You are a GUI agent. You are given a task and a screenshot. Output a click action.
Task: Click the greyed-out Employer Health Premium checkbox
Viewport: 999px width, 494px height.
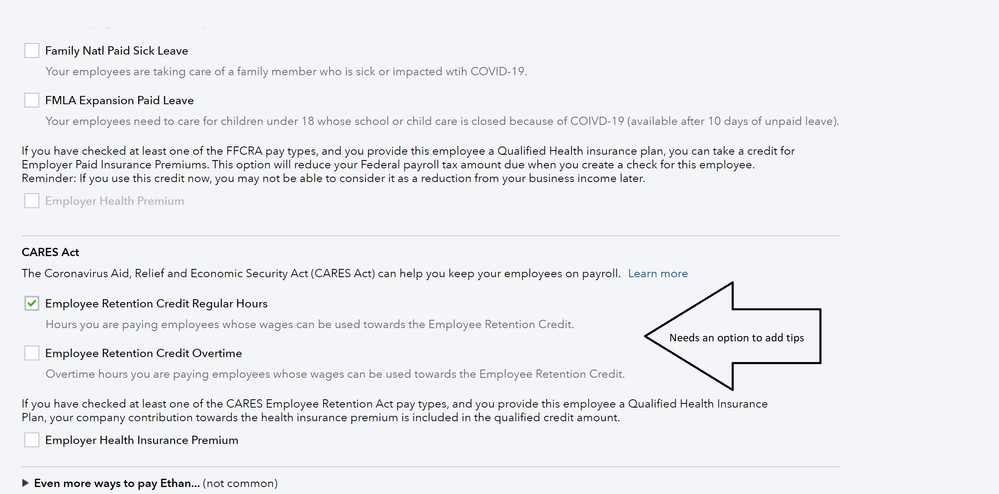(32, 201)
